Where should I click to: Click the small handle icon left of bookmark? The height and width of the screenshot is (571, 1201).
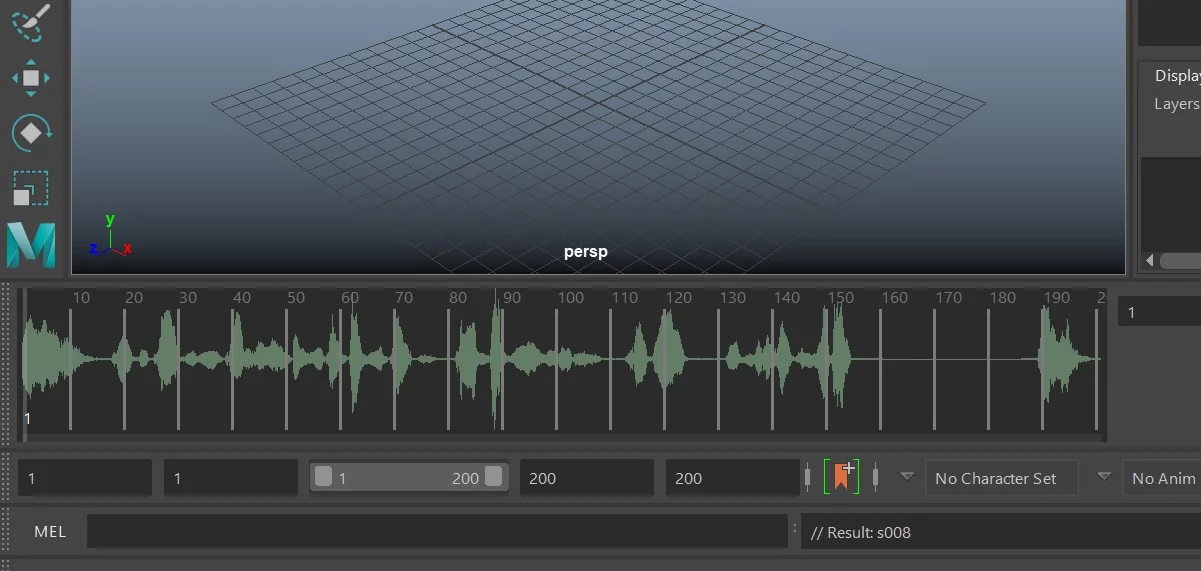click(808, 477)
